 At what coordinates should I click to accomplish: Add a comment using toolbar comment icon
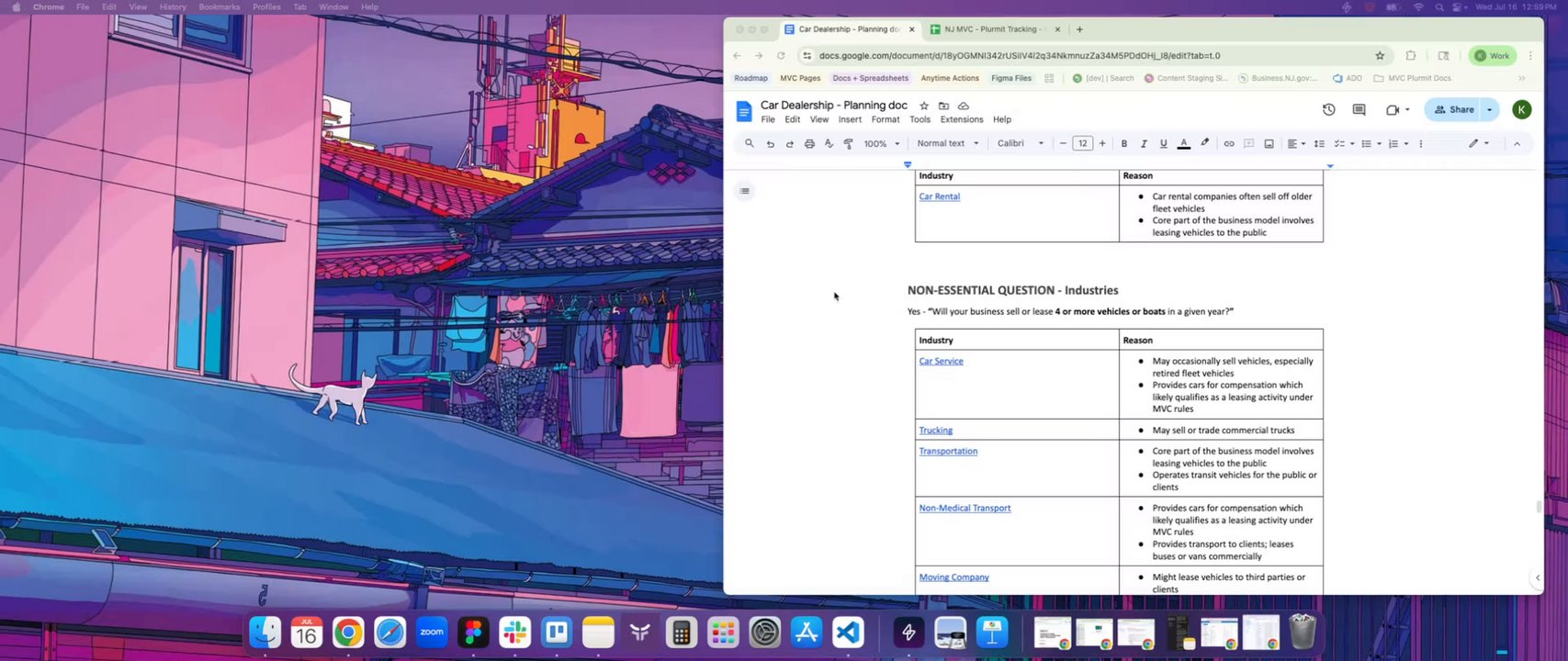click(1249, 143)
